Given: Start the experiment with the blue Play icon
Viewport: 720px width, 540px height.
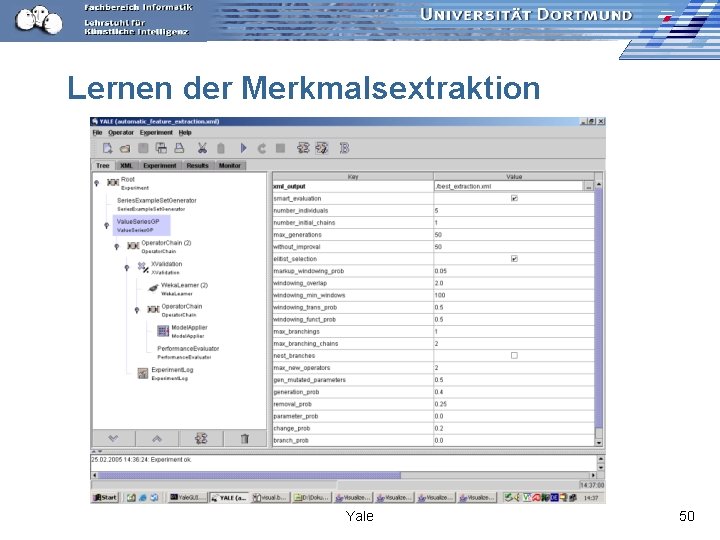Looking at the screenshot, I should click(243, 148).
